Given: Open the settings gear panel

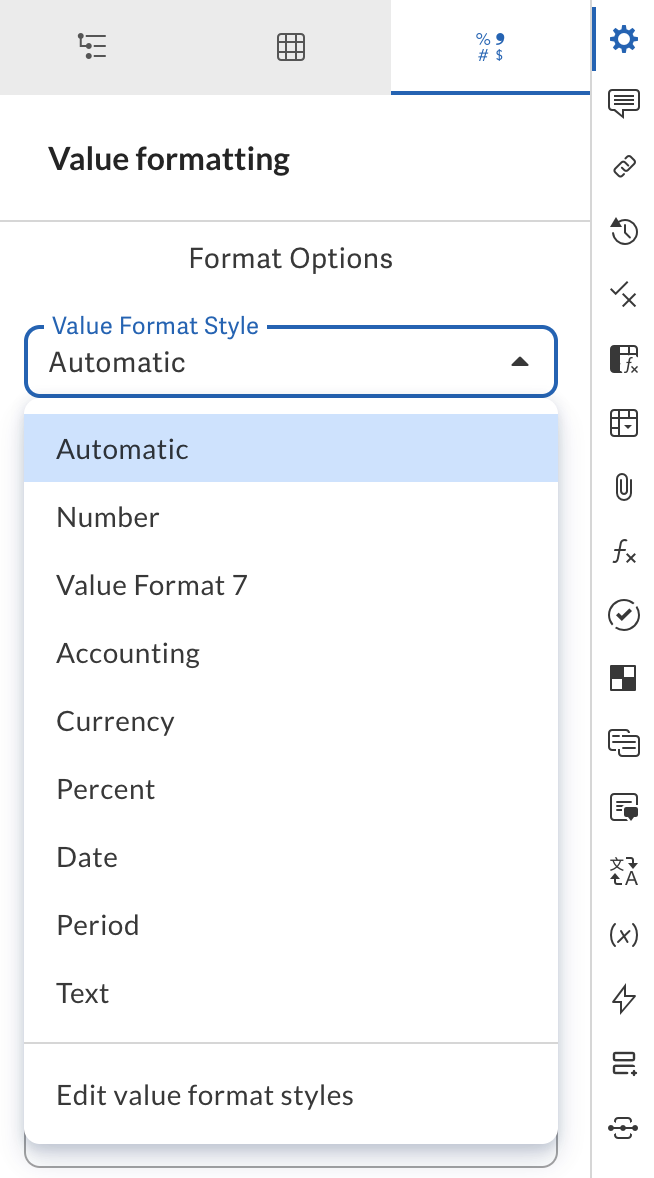Looking at the screenshot, I should point(623,40).
